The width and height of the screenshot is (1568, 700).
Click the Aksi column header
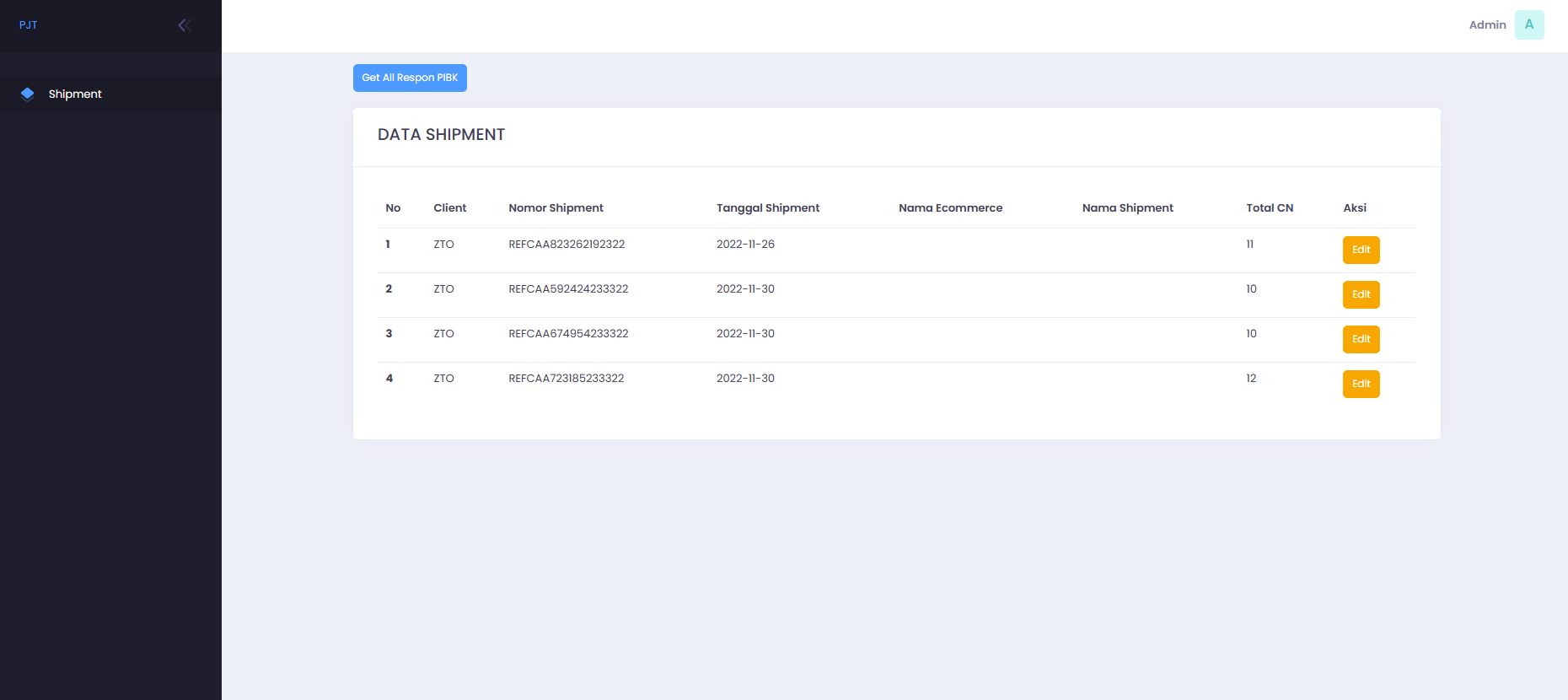click(1355, 208)
